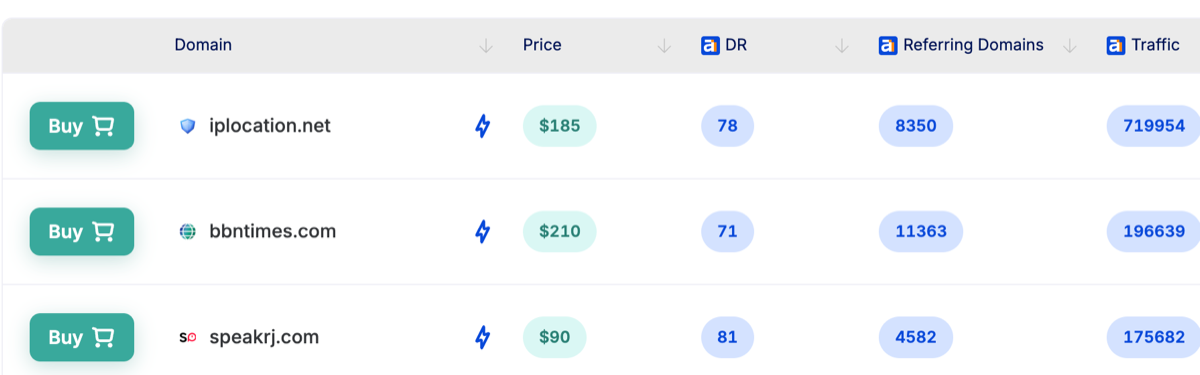Click the Price column header
Viewport: 1200px width, 375px height.
pyautogui.click(x=542, y=45)
